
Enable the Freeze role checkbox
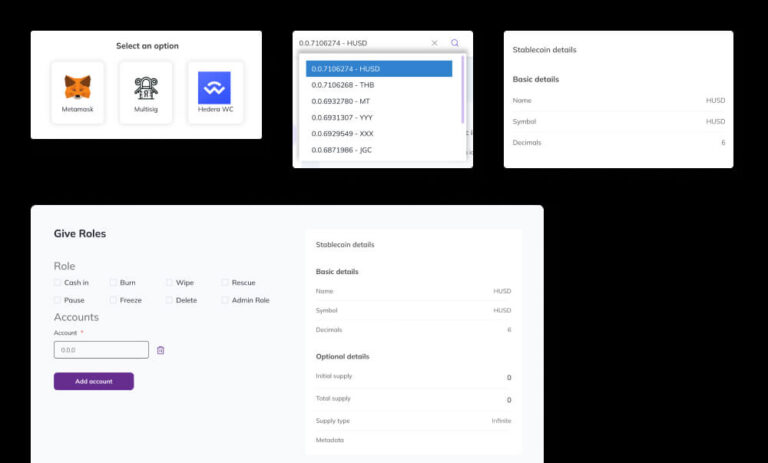tap(113, 300)
